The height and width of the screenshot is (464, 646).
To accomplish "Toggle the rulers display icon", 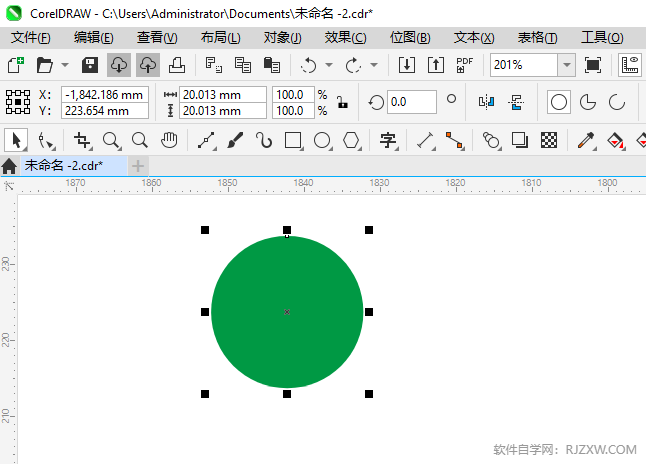I will click(x=630, y=65).
